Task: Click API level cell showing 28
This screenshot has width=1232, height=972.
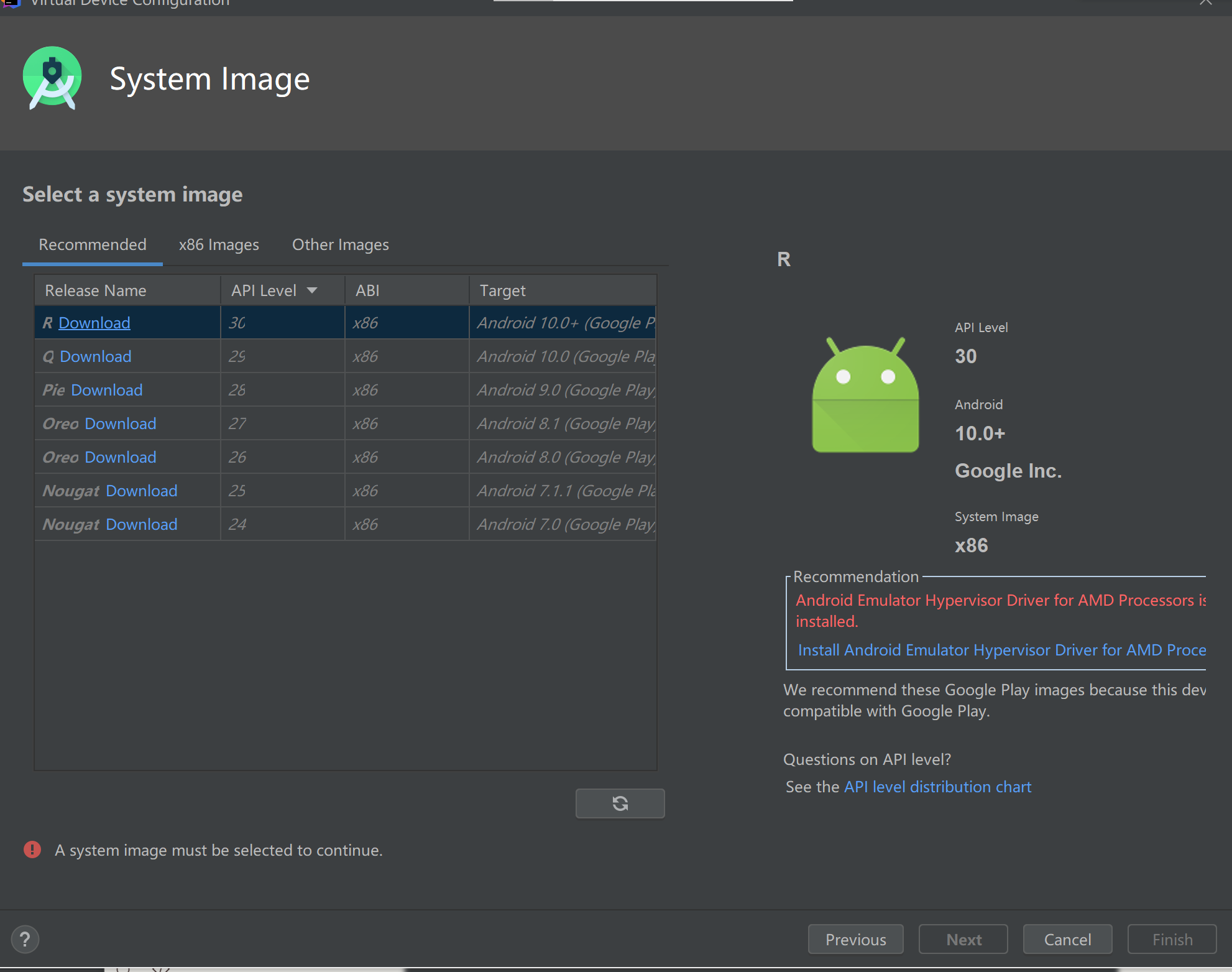Action: click(283, 390)
